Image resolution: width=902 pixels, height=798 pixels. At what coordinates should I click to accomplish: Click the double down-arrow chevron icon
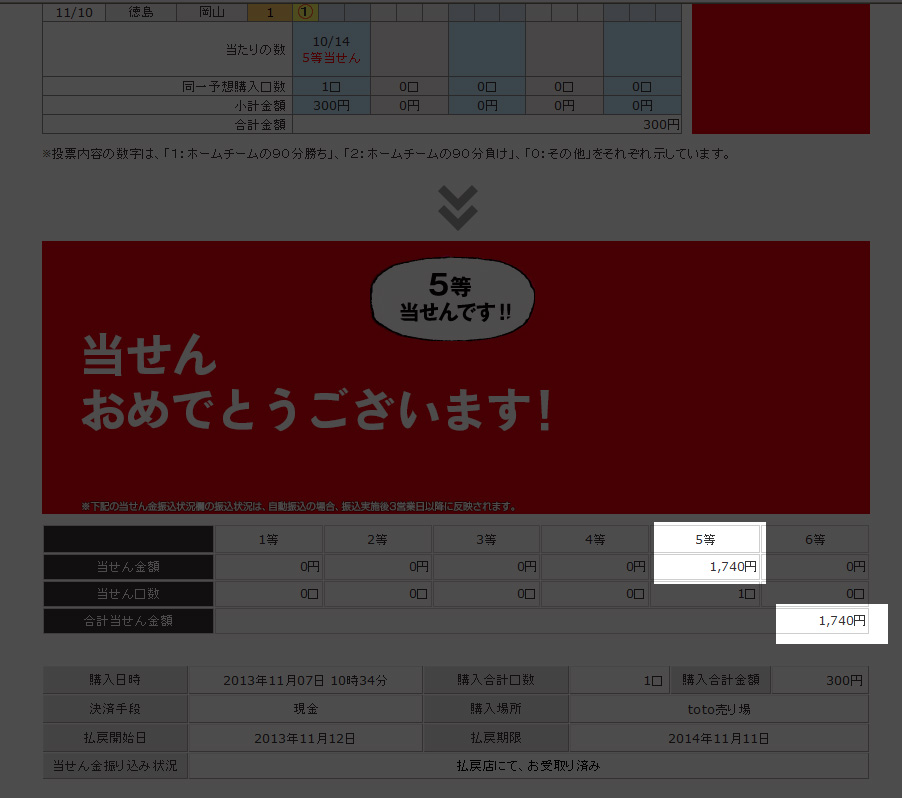point(457,208)
